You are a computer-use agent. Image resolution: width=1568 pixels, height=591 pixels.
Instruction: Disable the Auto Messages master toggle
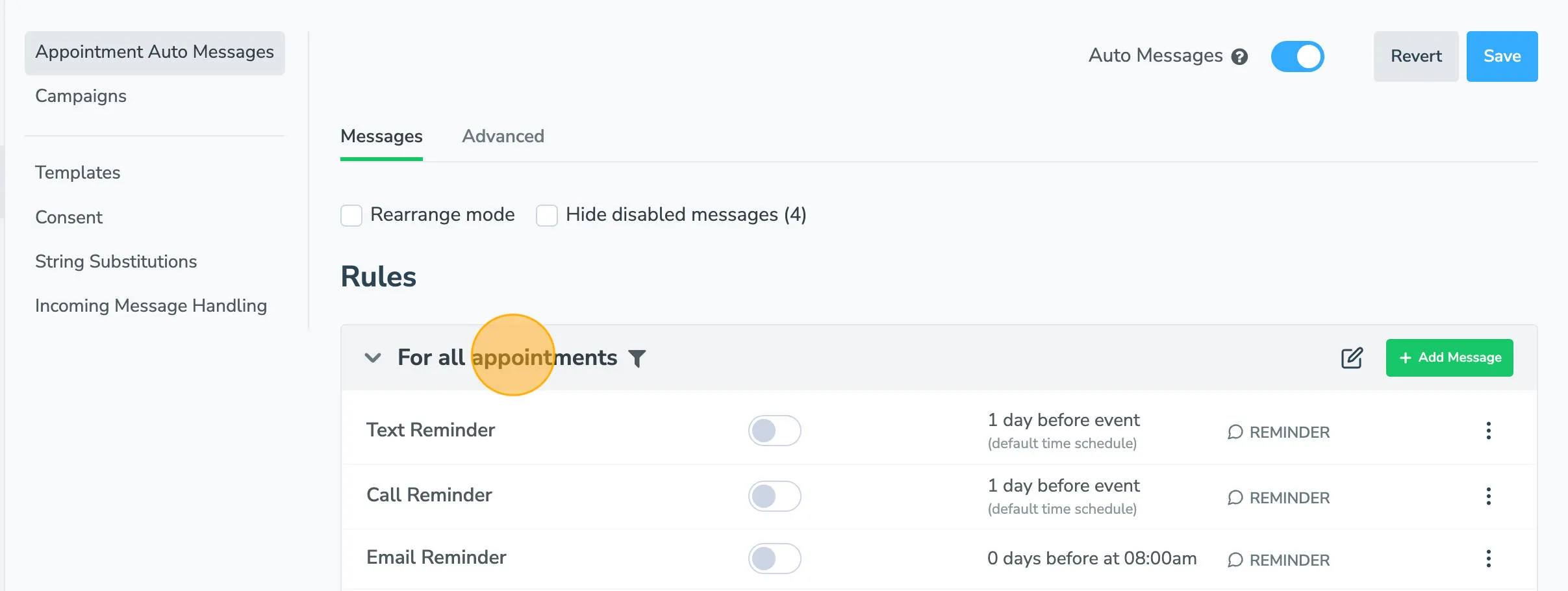[x=1297, y=57]
